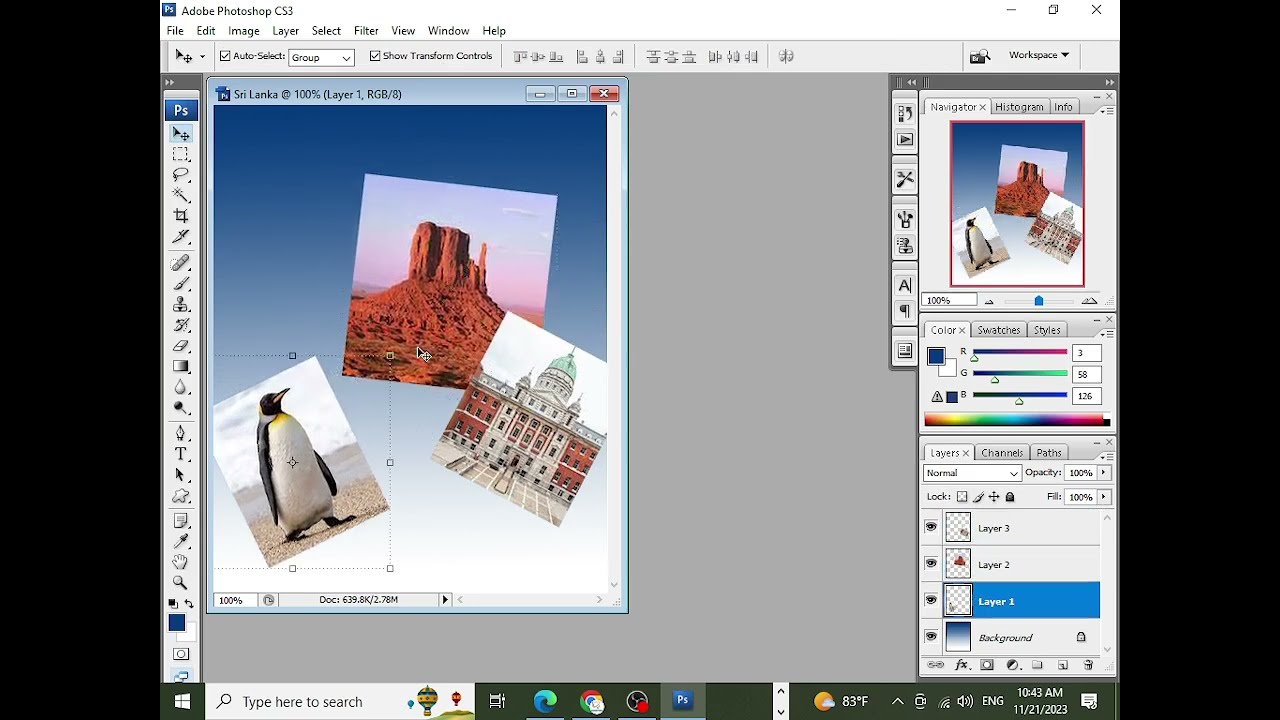Click foreground color swatch in toolbox
Viewport: 1280px width, 720px height.
point(176,623)
